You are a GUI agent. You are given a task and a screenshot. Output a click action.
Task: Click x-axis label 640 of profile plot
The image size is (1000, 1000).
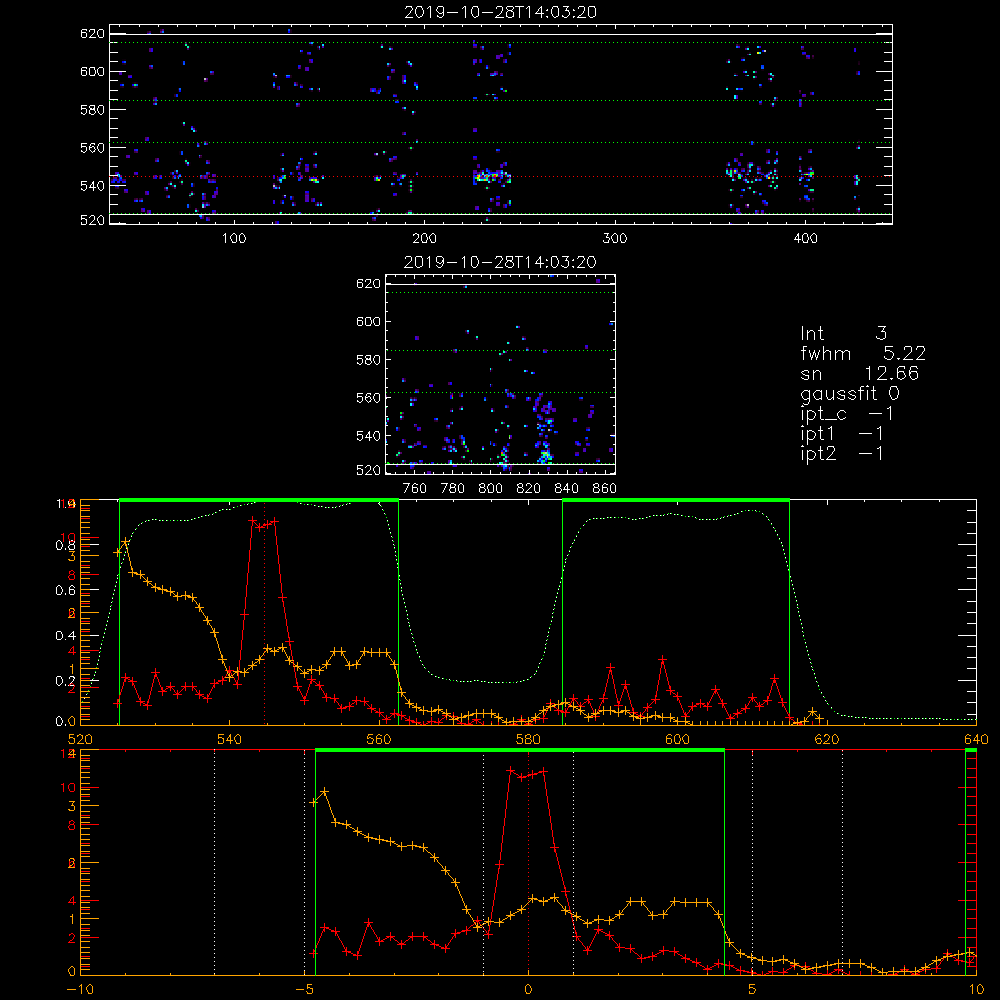pyautogui.click(x=976, y=739)
